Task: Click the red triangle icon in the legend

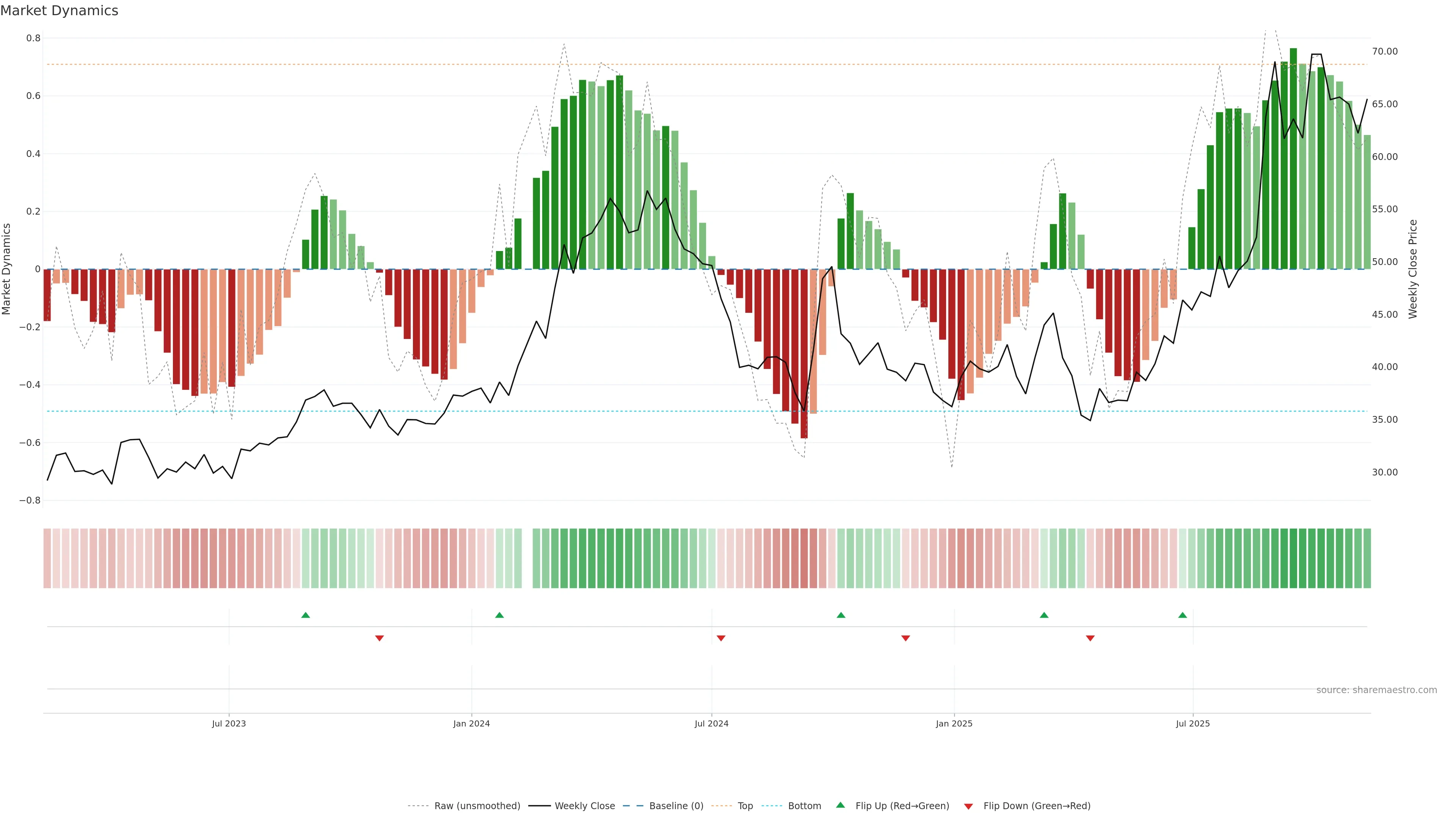Action: tap(968, 806)
